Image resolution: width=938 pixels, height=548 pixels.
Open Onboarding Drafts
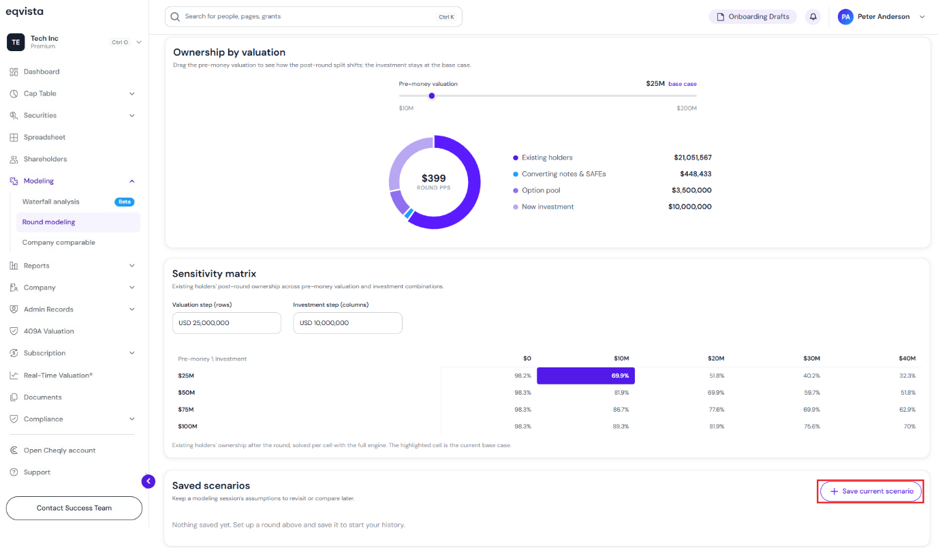[x=753, y=17]
